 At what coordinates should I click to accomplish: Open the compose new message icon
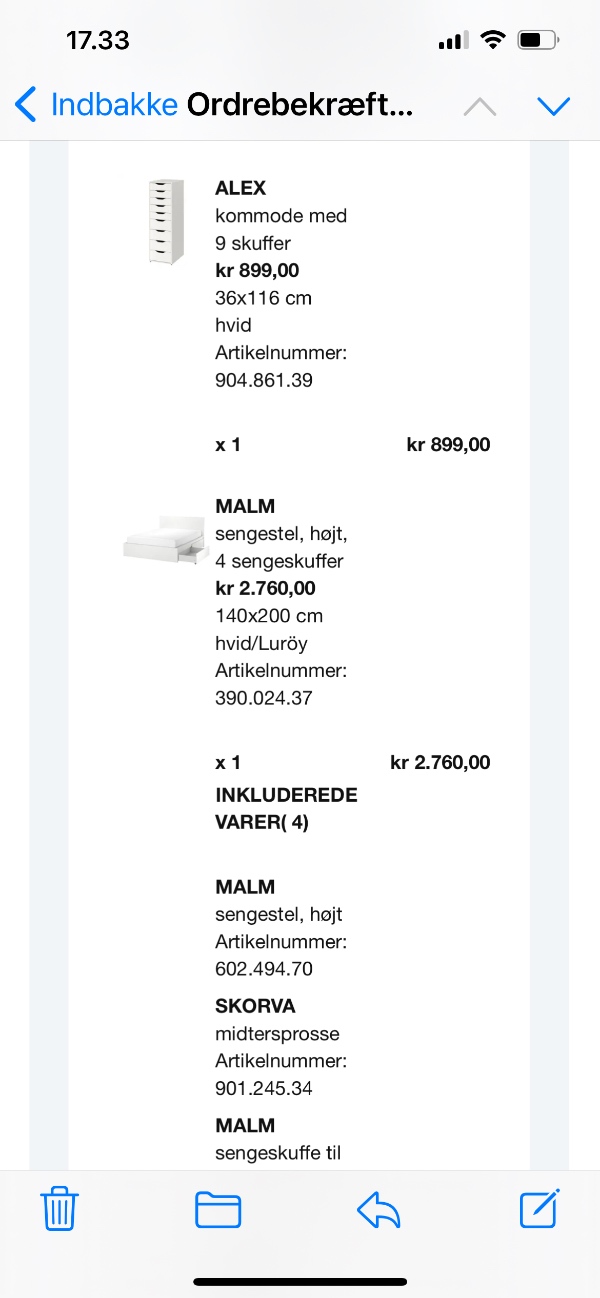(x=538, y=1210)
